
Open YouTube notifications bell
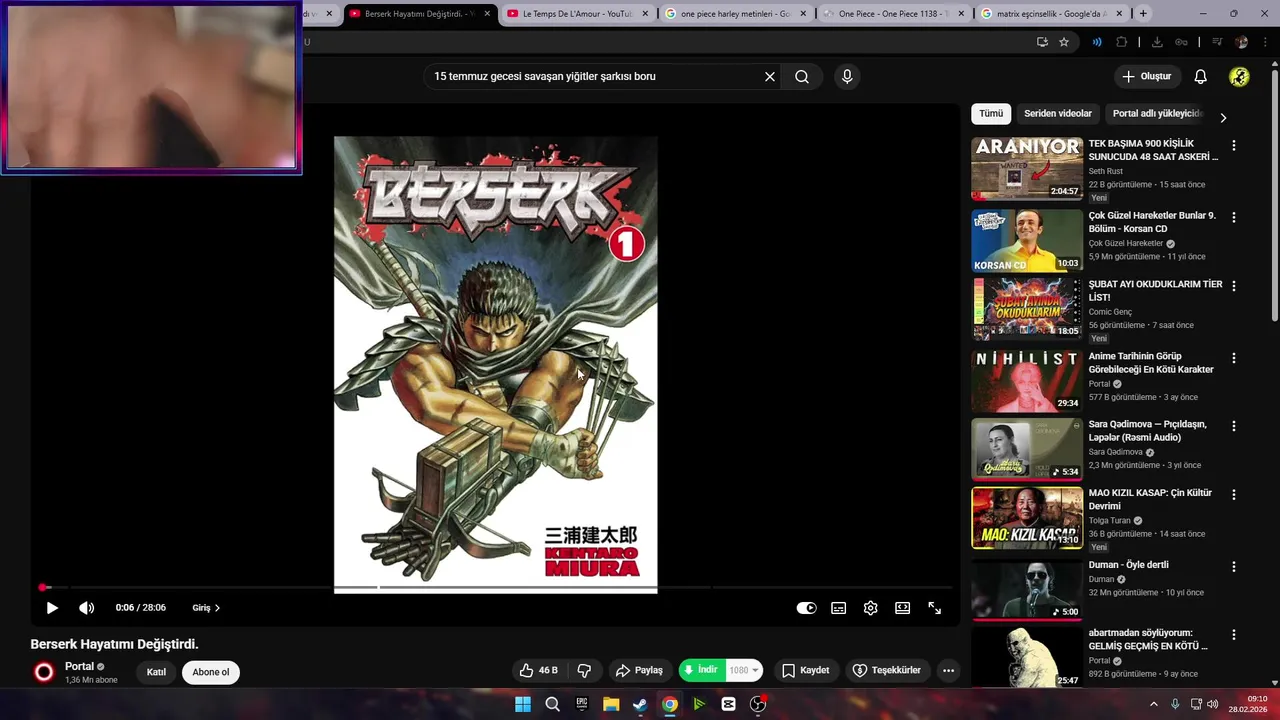click(1201, 76)
